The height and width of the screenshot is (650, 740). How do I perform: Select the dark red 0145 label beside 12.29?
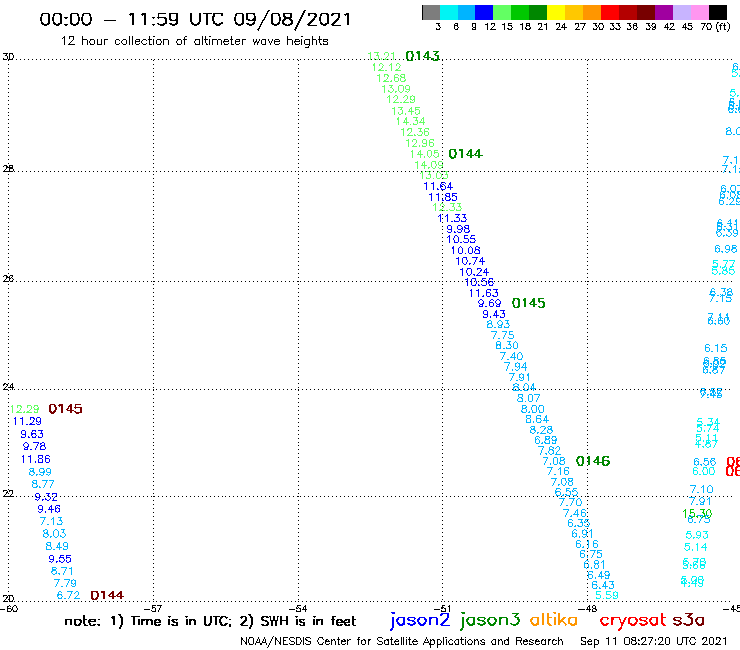[65, 409]
